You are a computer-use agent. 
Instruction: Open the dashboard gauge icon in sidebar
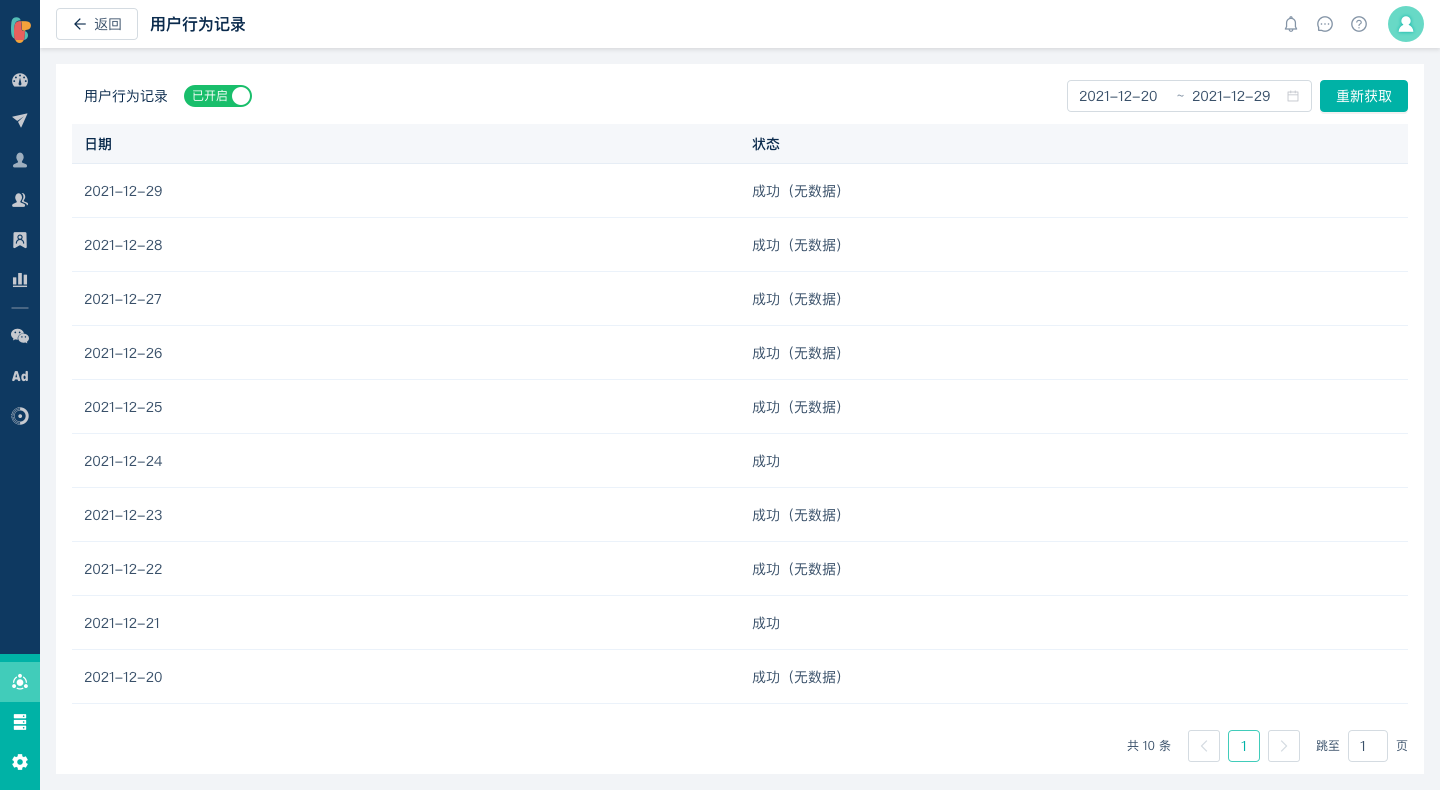(x=20, y=80)
